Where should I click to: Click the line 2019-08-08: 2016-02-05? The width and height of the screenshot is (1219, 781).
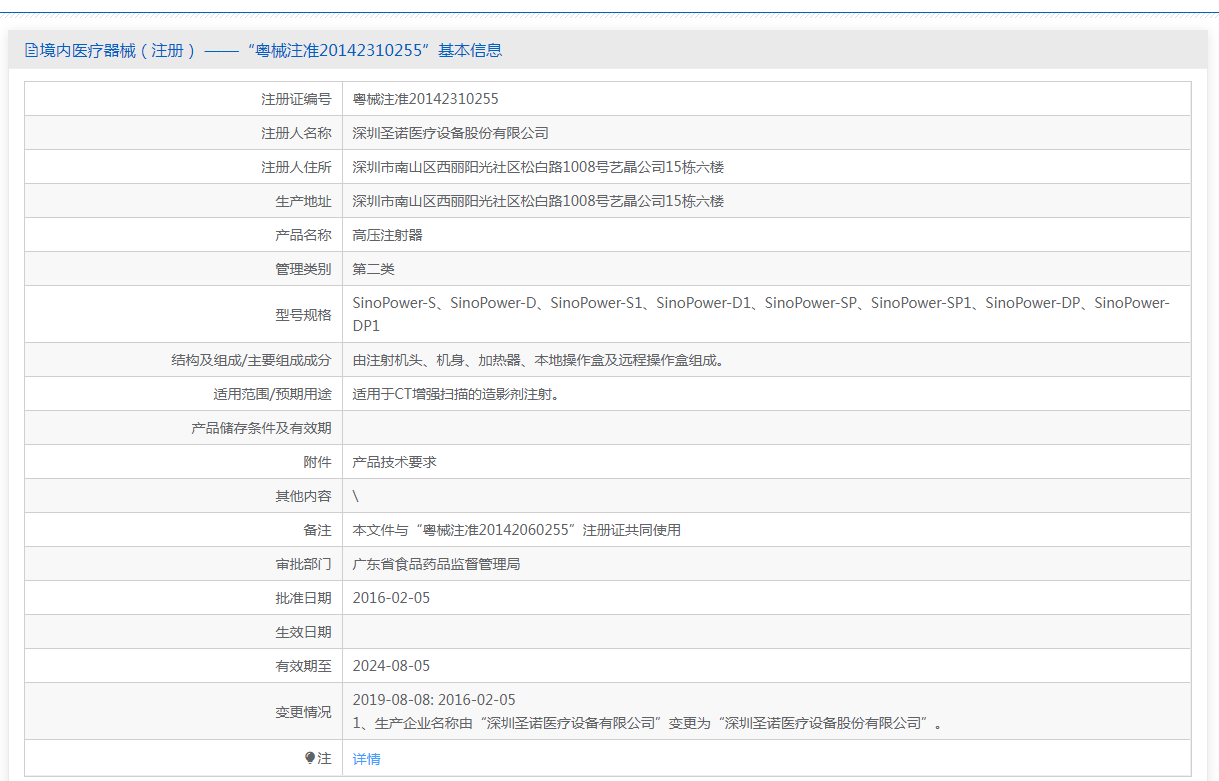point(434,700)
